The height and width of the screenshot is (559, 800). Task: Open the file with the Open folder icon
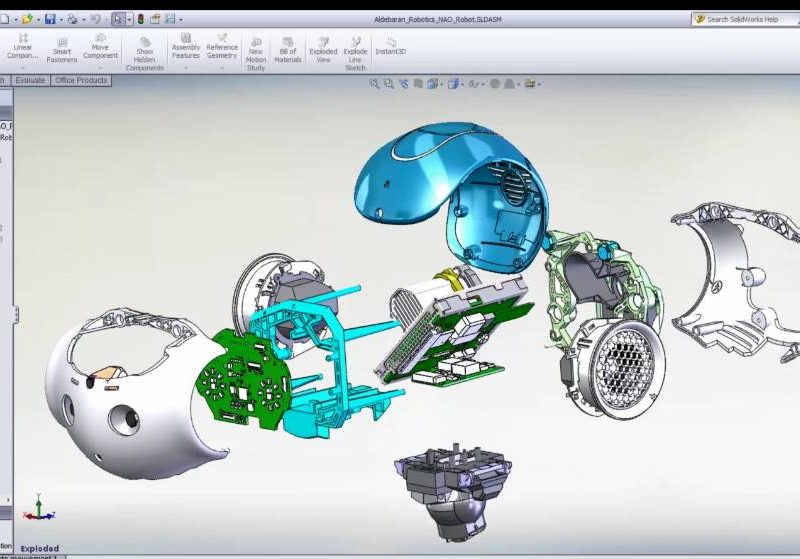(27, 19)
